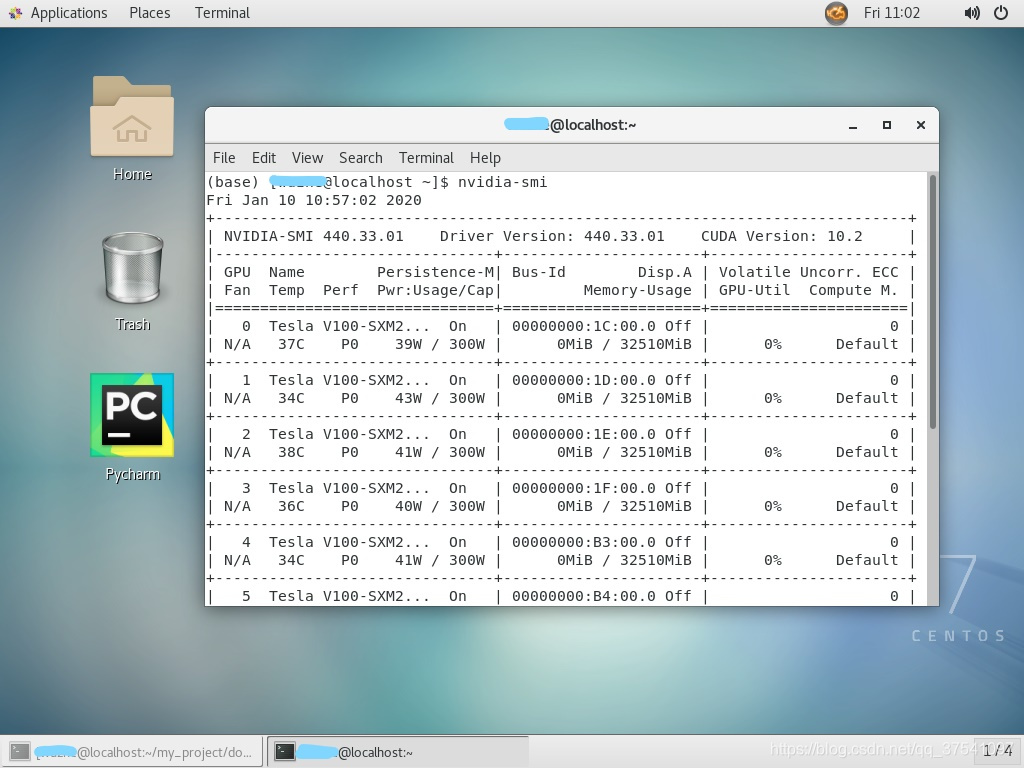Close the terminal window
This screenshot has width=1024, height=768.
[921, 125]
